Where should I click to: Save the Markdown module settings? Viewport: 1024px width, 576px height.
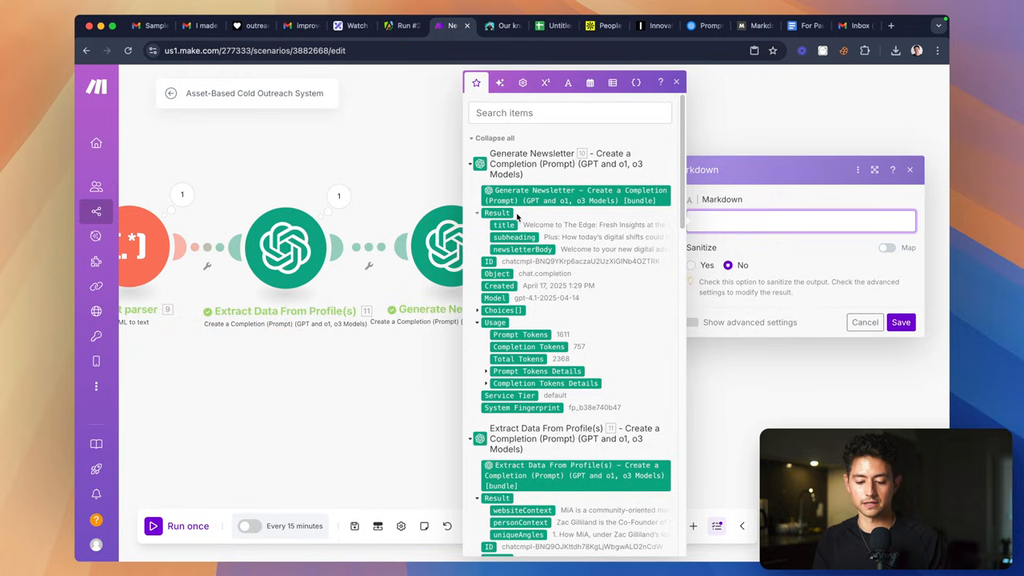(901, 323)
